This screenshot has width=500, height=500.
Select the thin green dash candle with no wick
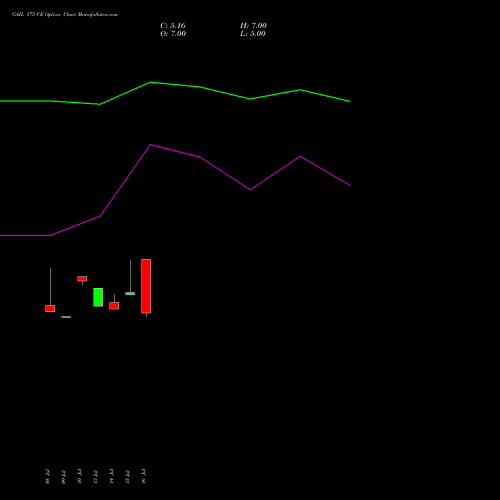click(x=66, y=317)
